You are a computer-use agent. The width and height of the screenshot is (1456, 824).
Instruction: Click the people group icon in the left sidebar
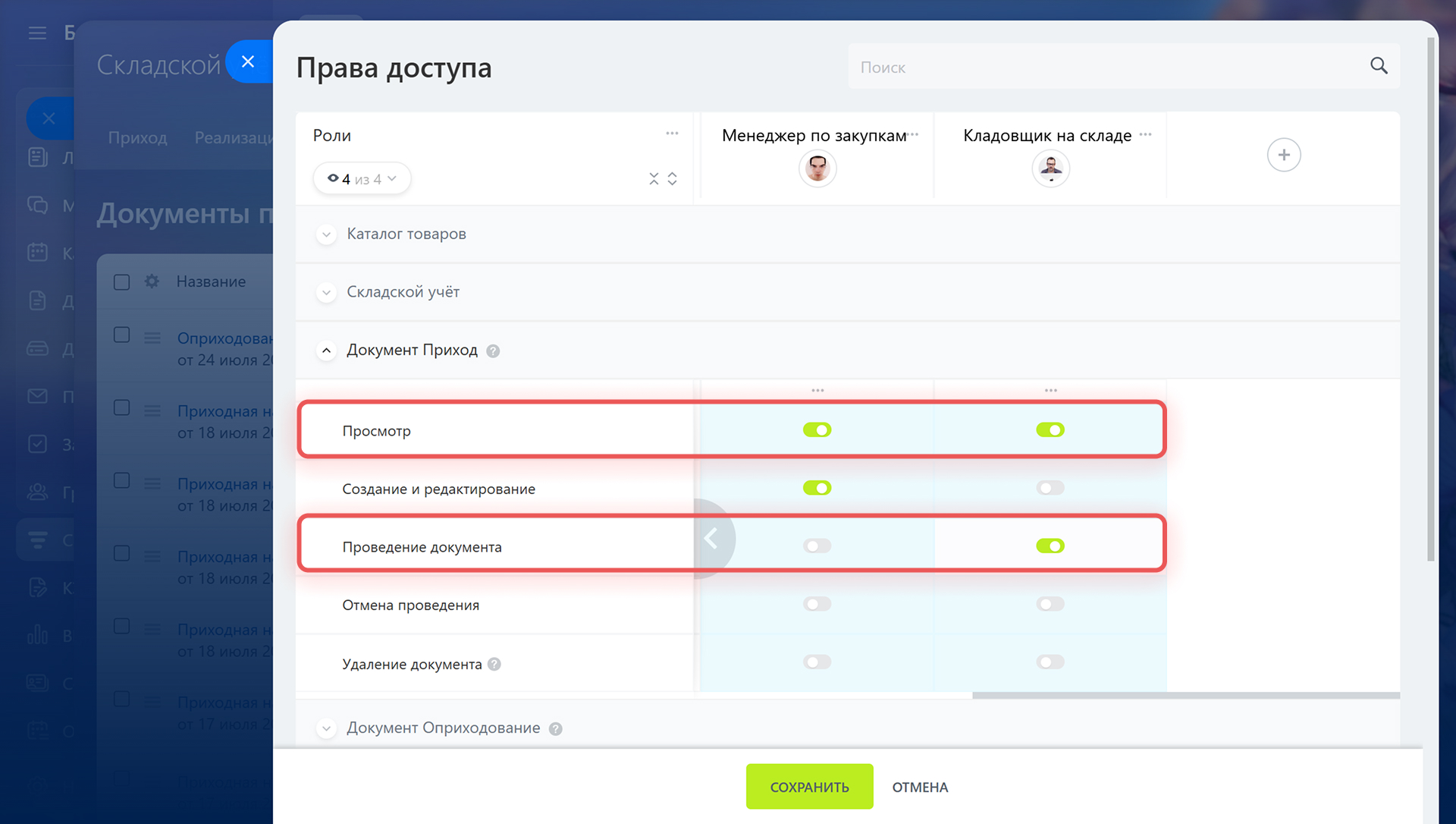tap(37, 492)
